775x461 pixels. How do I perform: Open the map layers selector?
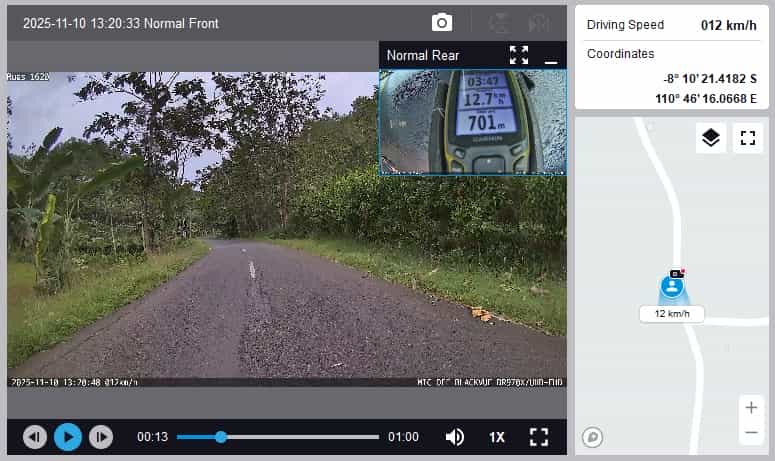711,138
